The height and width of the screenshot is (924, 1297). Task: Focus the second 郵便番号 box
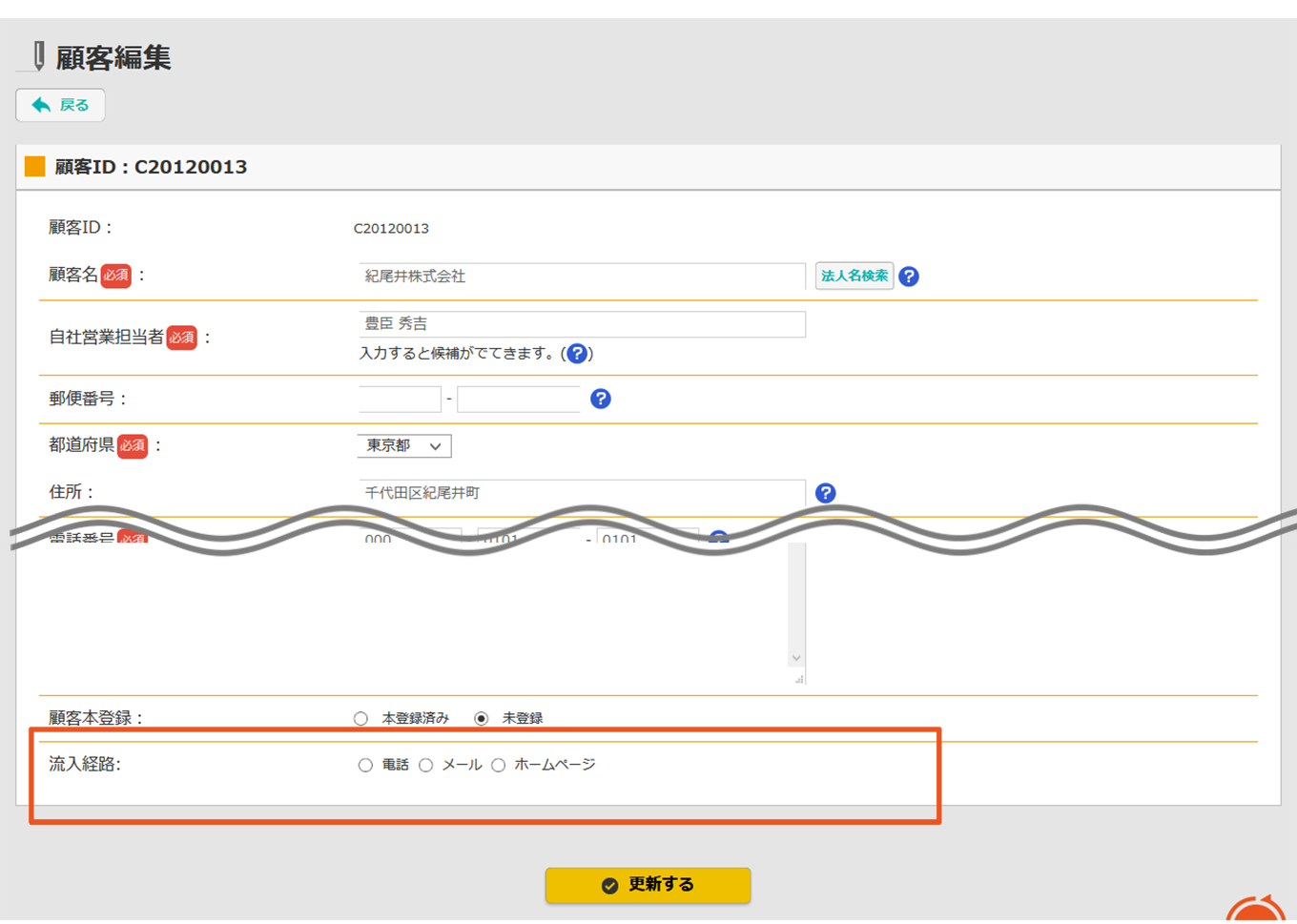(519, 399)
